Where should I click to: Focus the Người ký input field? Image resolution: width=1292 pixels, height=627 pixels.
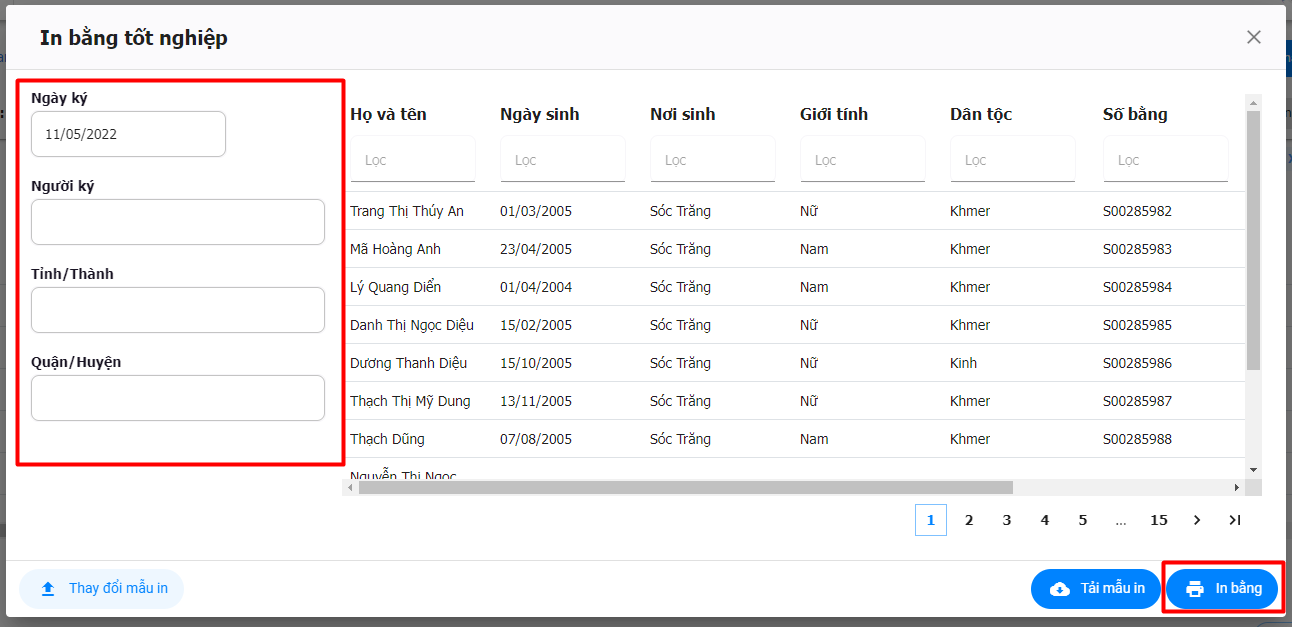(178, 222)
